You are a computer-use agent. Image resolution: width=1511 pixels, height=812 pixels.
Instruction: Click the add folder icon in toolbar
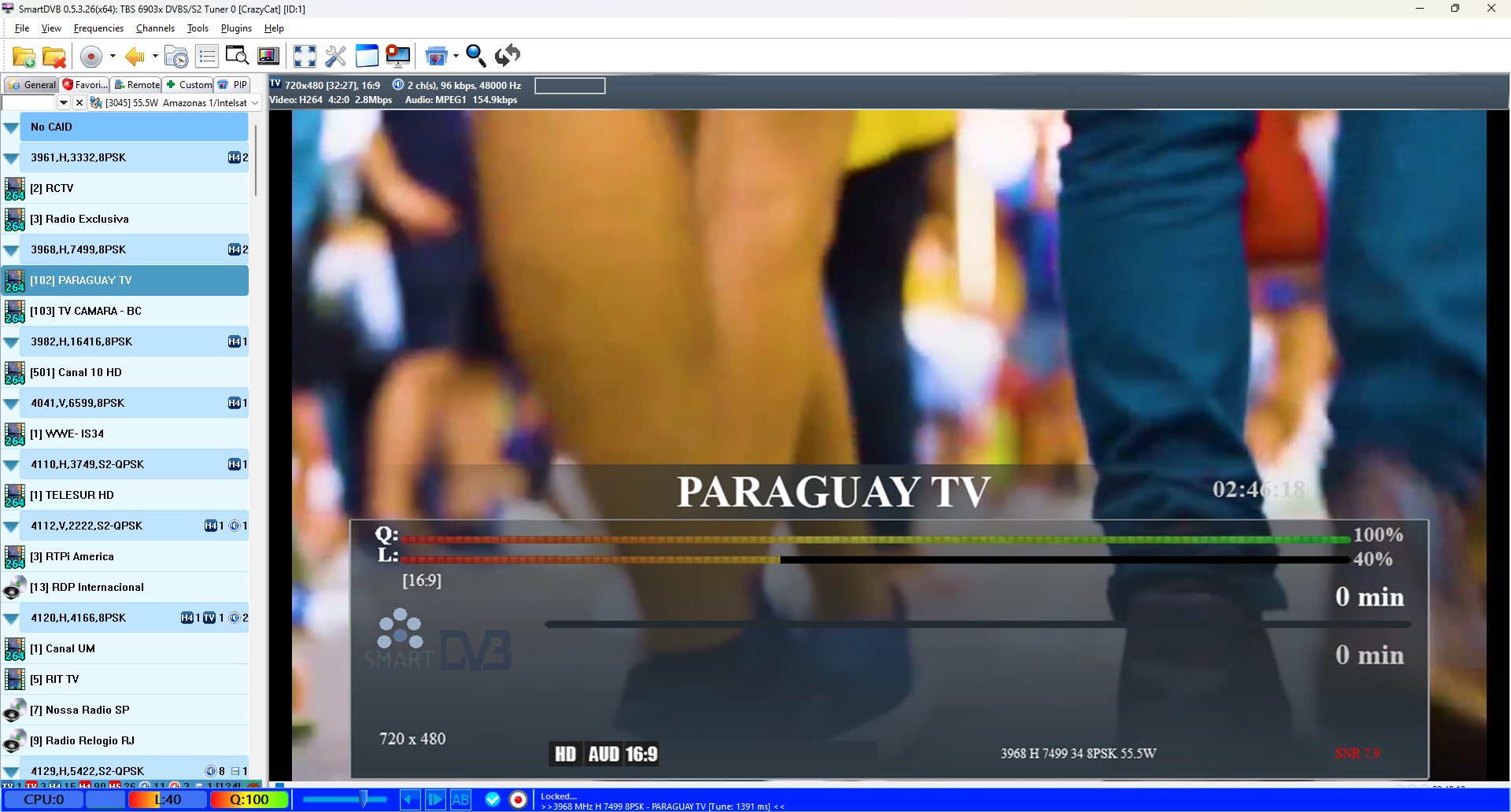24,57
